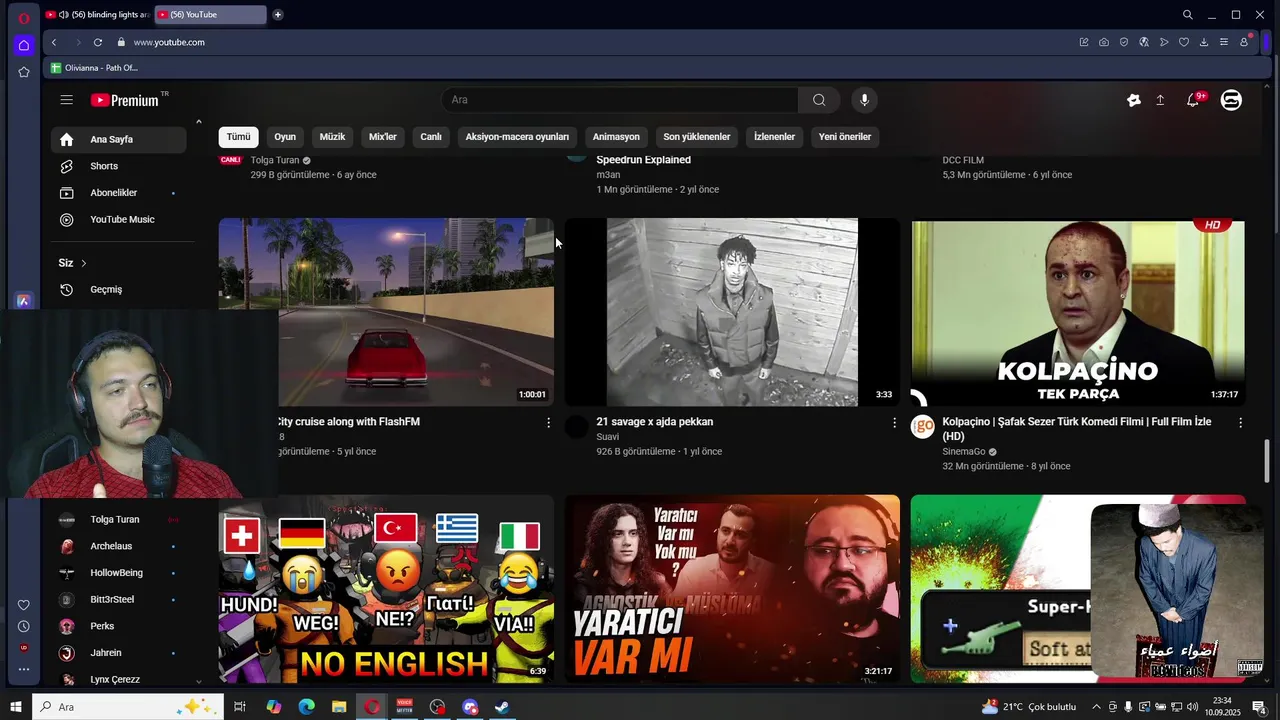Open Opera sidebar home icon
The height and width of the screenshot is (720, 1280).
24,45
